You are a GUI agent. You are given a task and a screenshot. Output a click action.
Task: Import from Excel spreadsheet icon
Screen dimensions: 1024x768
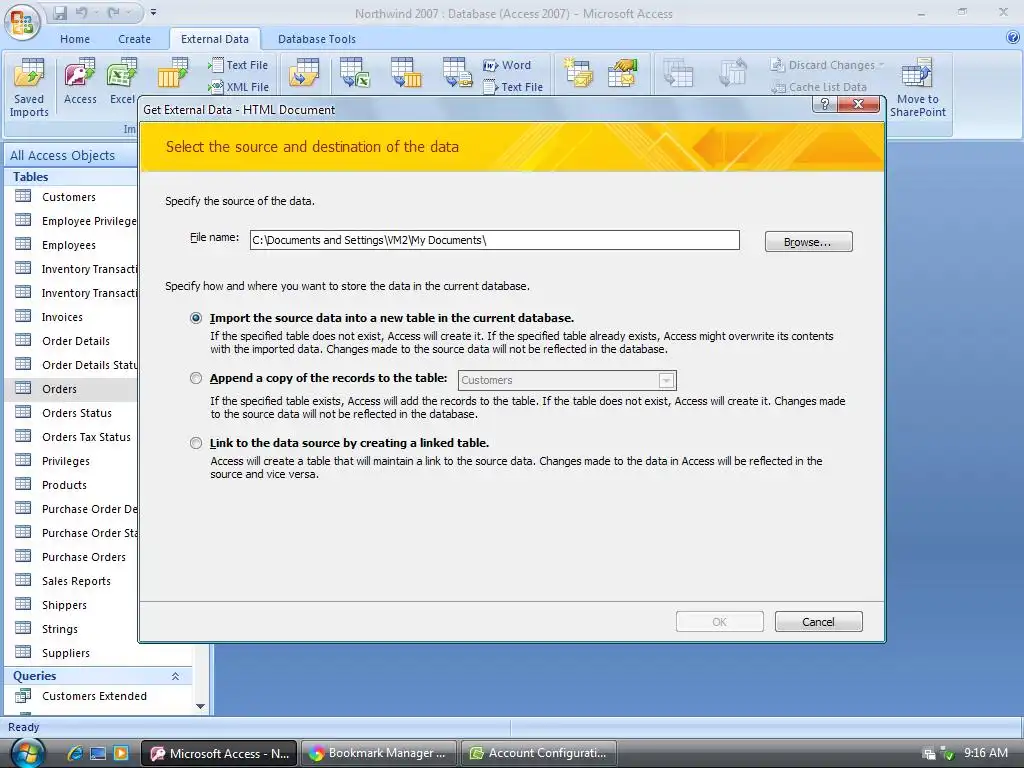[x=122, y=82]
